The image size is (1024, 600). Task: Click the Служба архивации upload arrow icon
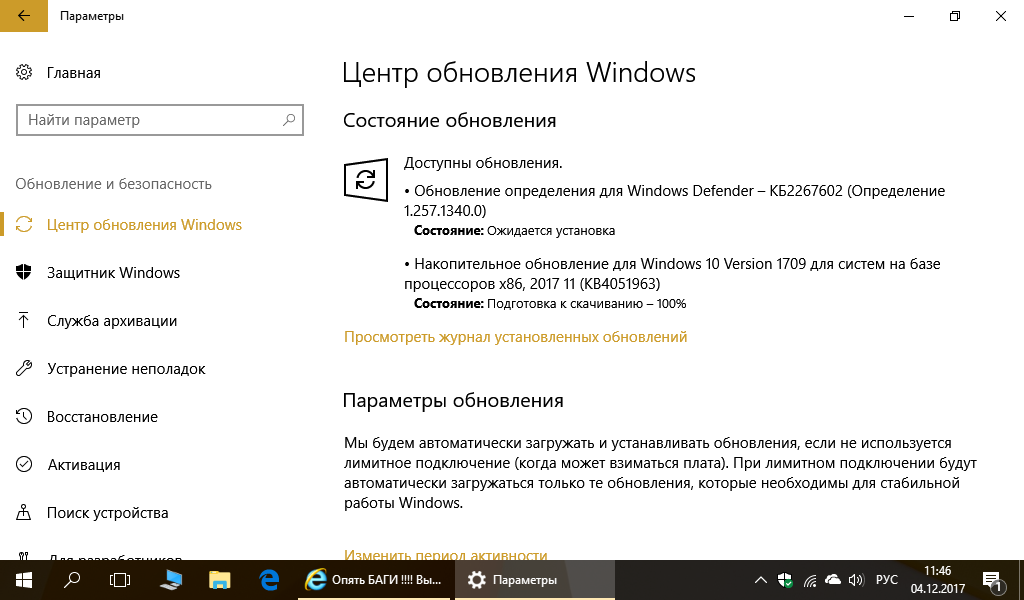[24, 321]
